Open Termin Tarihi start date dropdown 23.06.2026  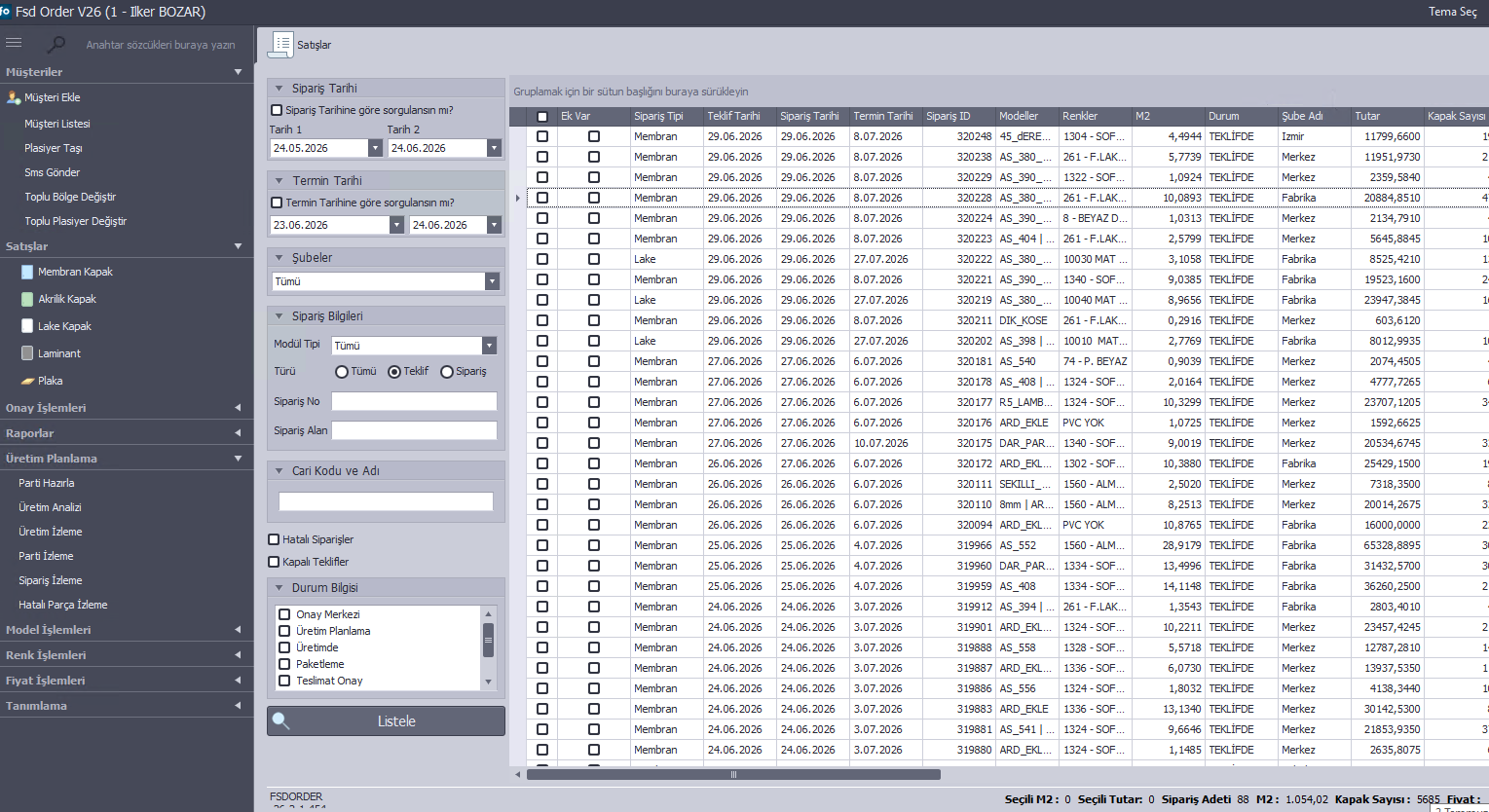click(396, 225)
